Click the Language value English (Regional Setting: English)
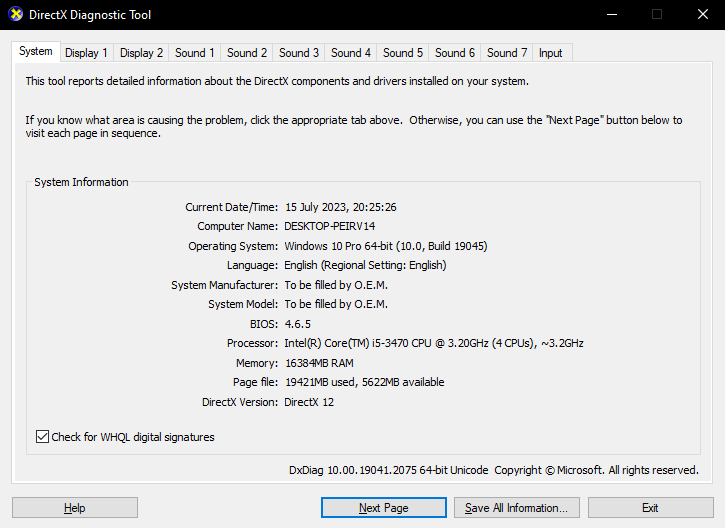This screenshot has width=725, height=528. (x=365, y=265)
